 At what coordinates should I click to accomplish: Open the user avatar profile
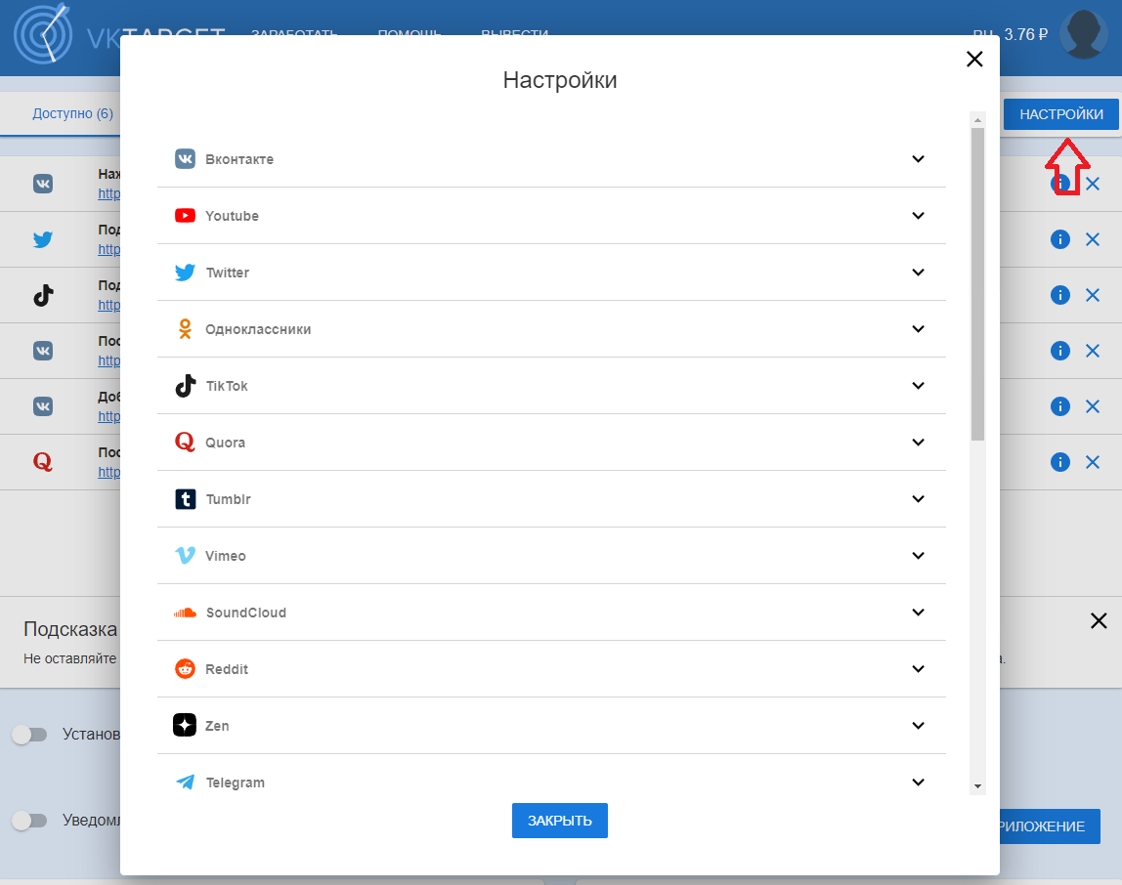[x=1083, y=33]
